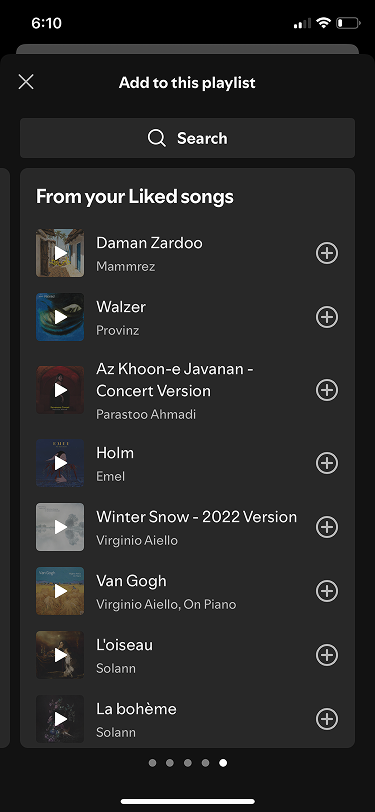
Task: Play preview of Az Khoon-e Javanan cover
Action: pos(60,390)
